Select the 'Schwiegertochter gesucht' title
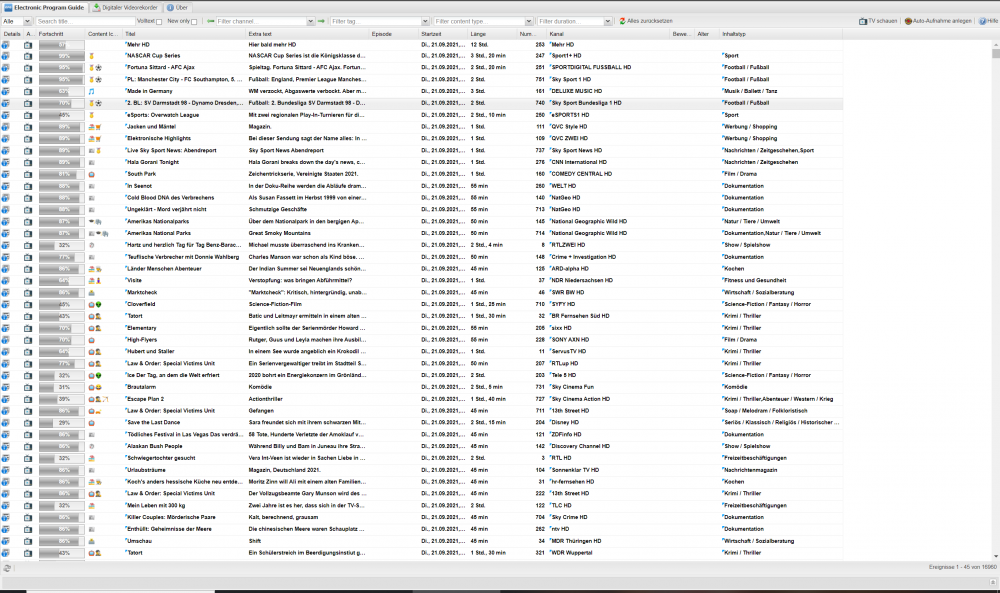 pos(161,458)
